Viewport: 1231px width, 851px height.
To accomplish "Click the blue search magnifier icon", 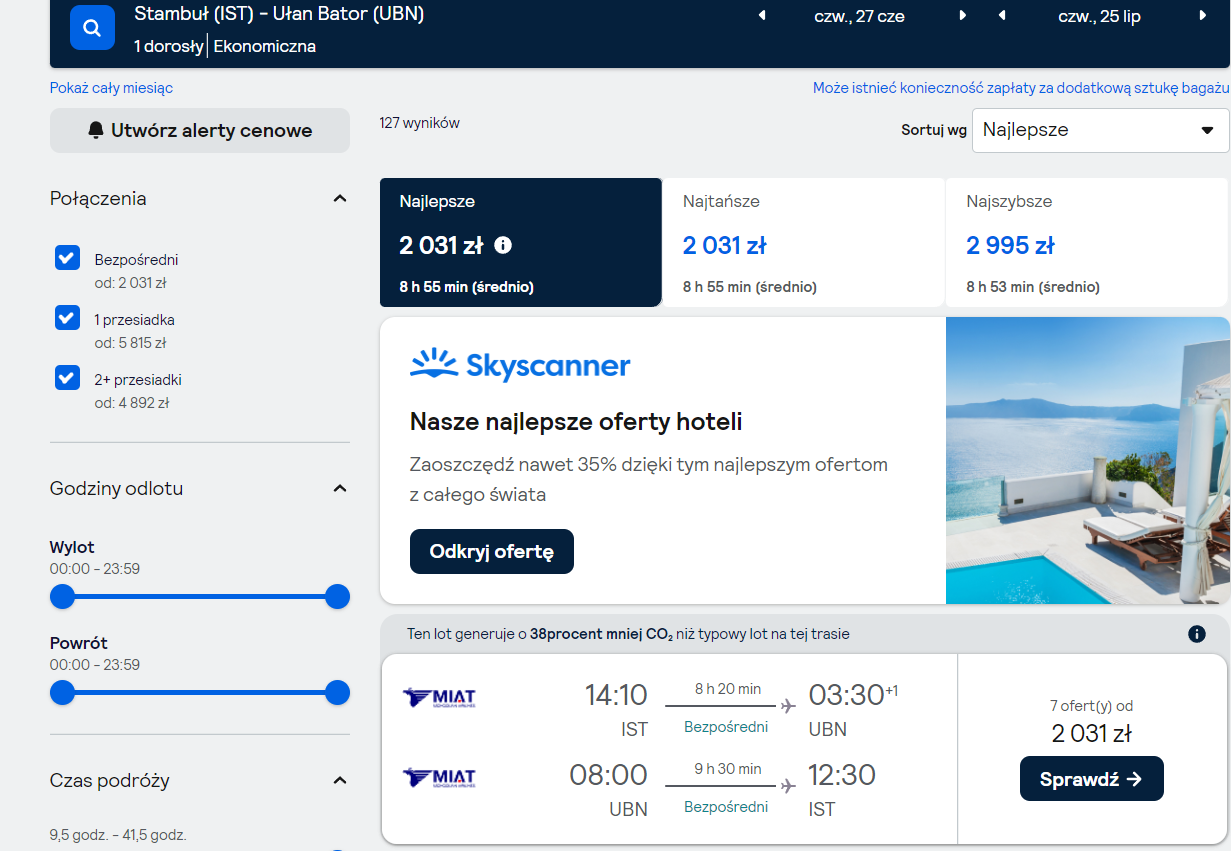I will click(x=92, y=27).
